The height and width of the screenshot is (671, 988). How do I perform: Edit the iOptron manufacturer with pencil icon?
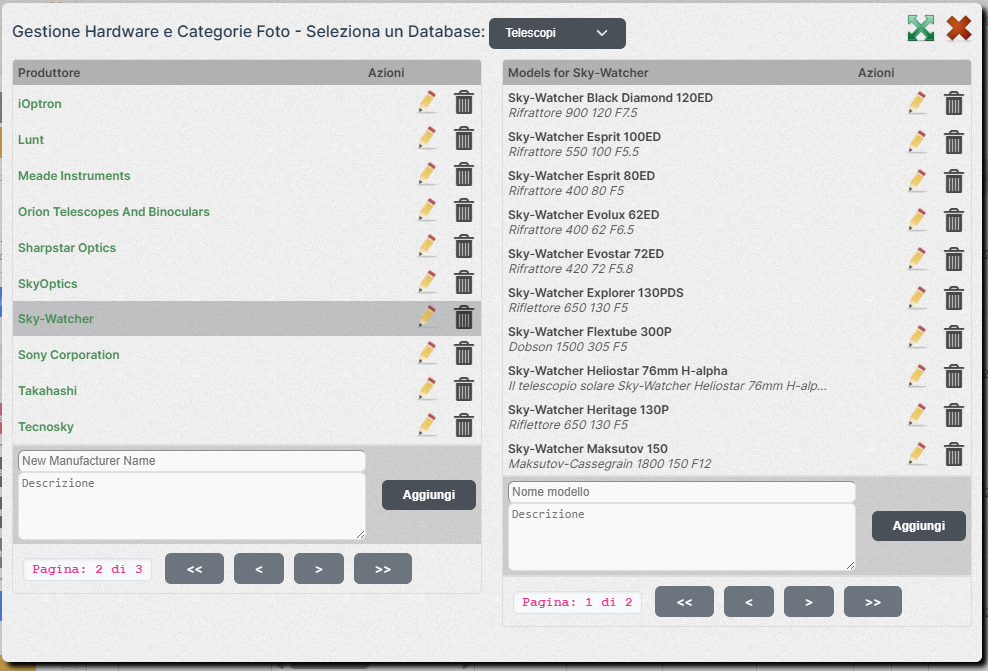(x=427, y=103)
